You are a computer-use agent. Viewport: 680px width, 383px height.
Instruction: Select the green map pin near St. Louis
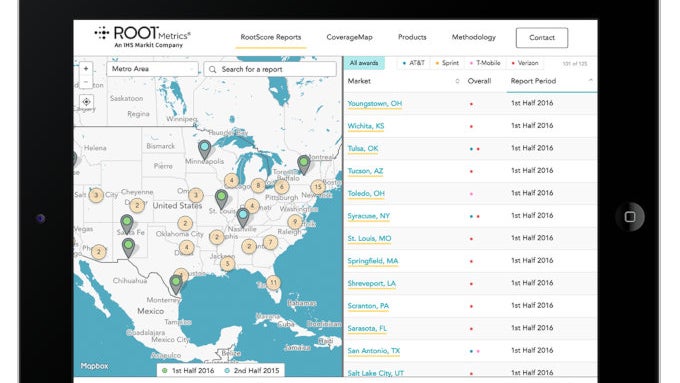tap(222, 199)
